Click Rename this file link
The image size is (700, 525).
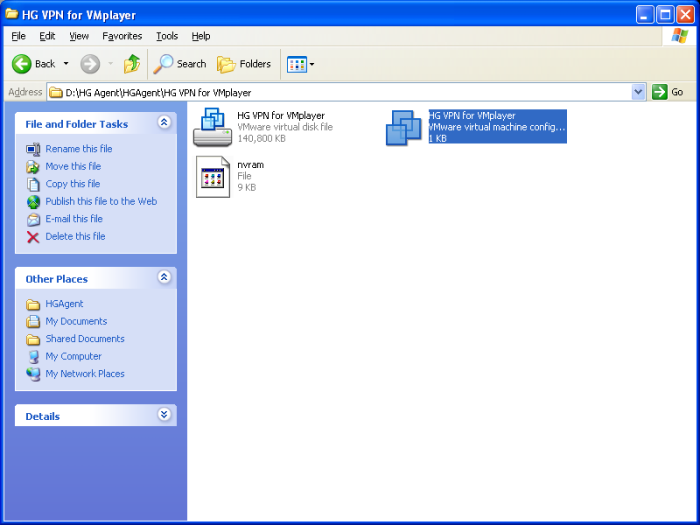pyautogui.click(x=79, y=149)
